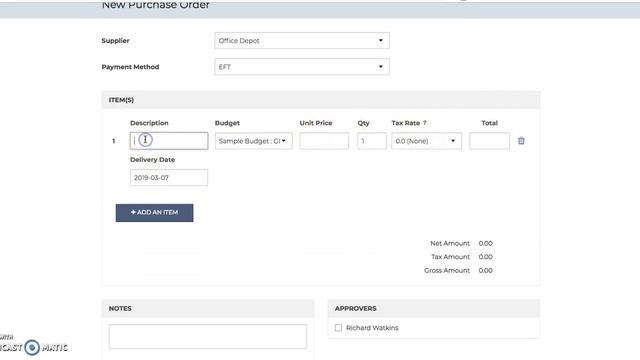Click inside the Notes text area

208,336
